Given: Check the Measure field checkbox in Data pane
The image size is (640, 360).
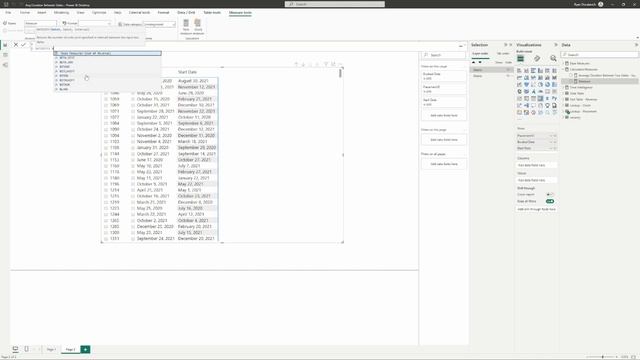Looking at the screenshot, I should coord(571,81).
